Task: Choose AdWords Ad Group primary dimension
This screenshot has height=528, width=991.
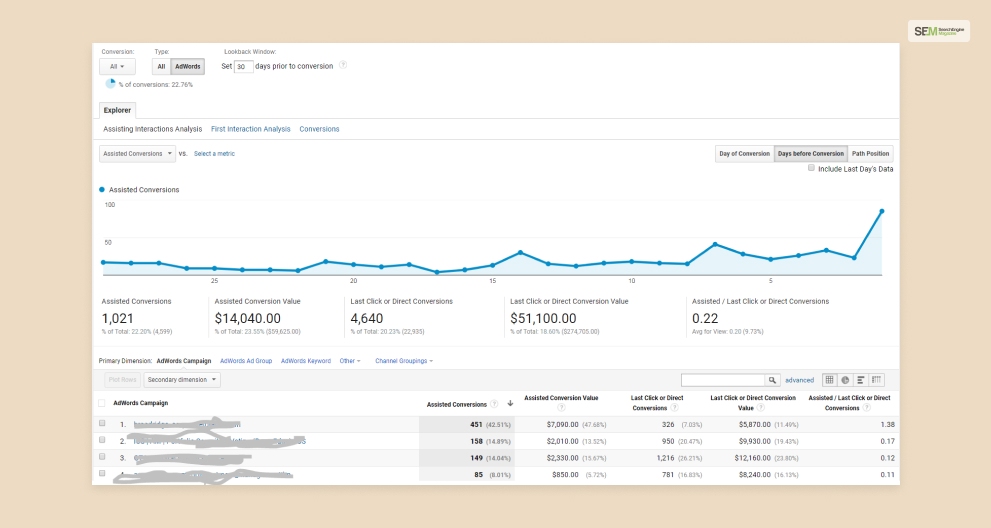Action: coord(246,361)
